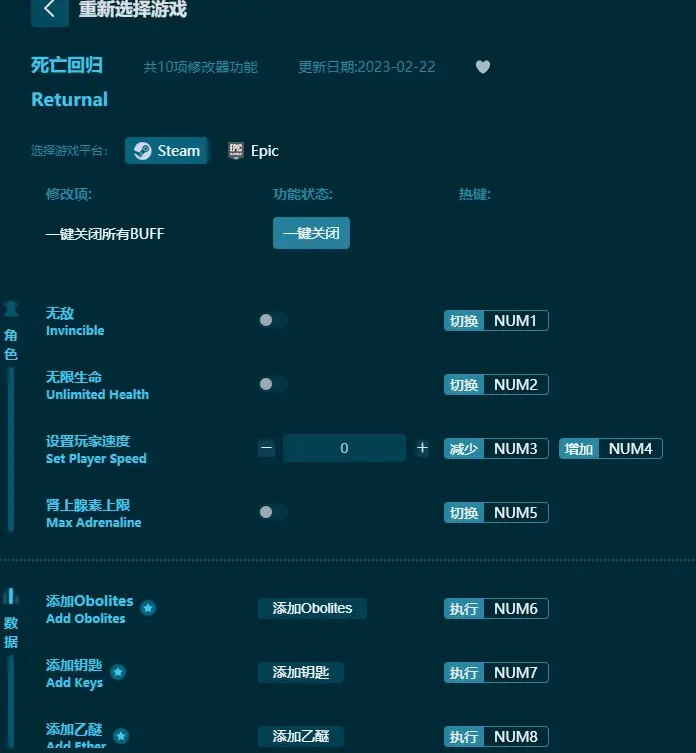Click the 热键 column header
696x753 pixels.
click(x=475, y=194)
